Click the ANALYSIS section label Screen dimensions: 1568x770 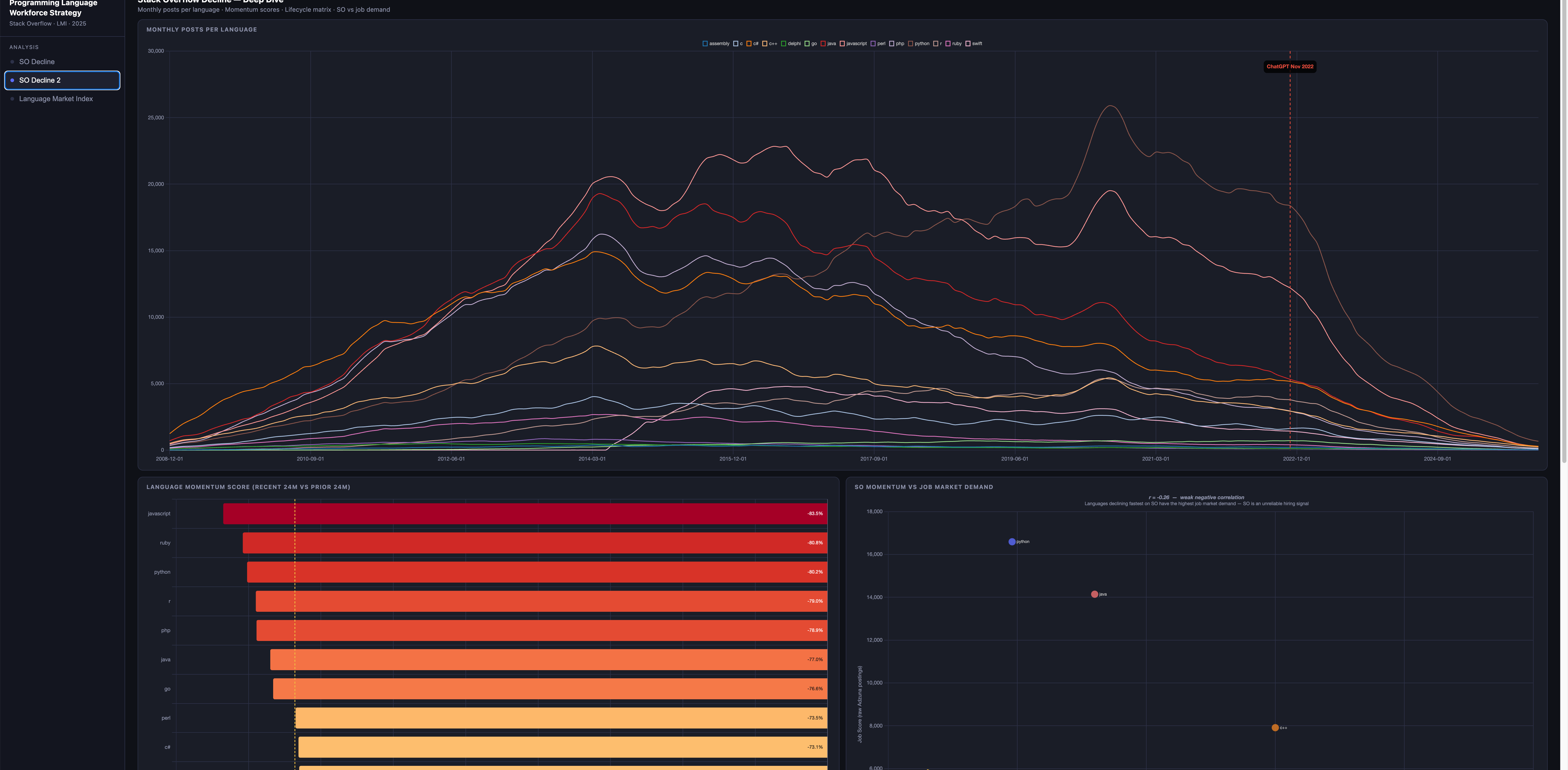click(24, 47)
